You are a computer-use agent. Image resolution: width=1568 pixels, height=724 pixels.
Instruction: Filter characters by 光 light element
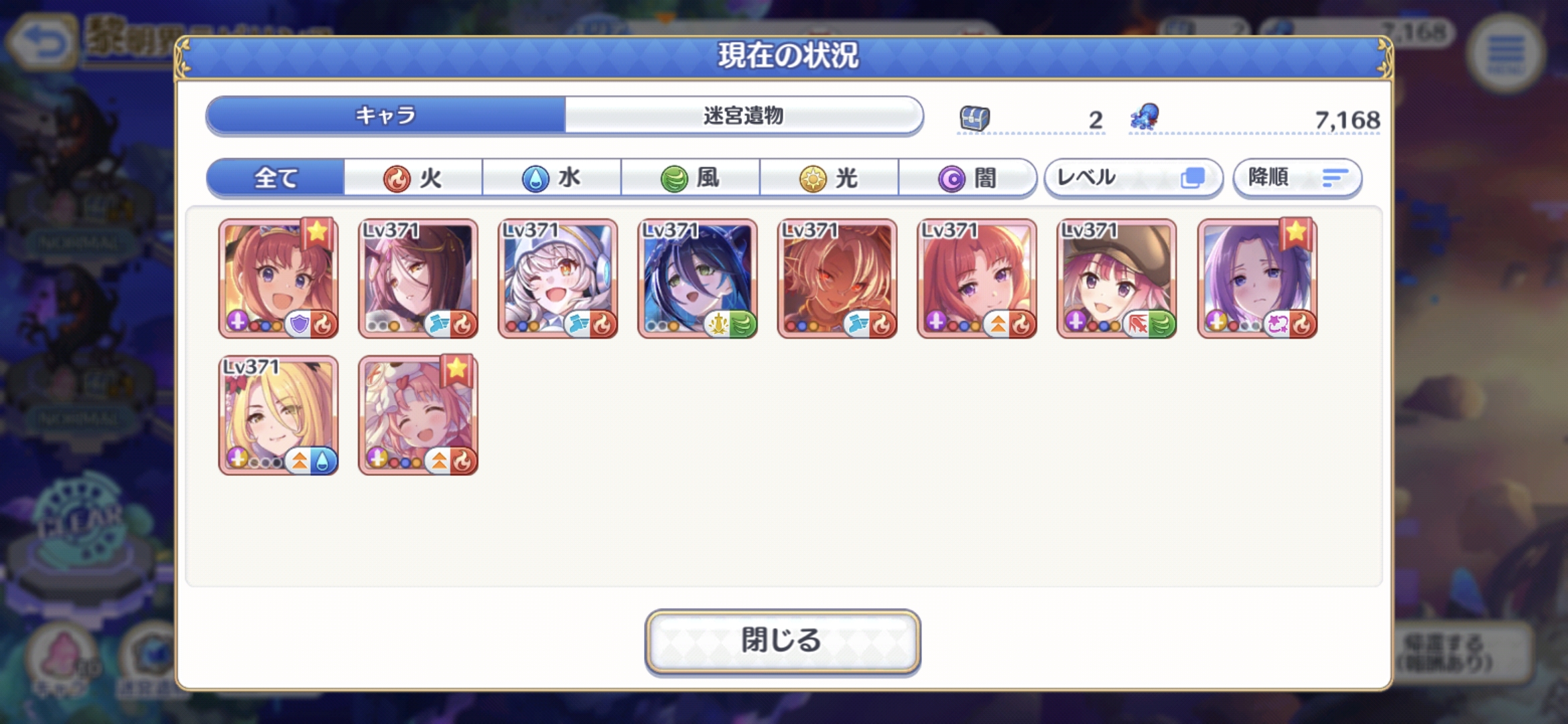point(829,178)
